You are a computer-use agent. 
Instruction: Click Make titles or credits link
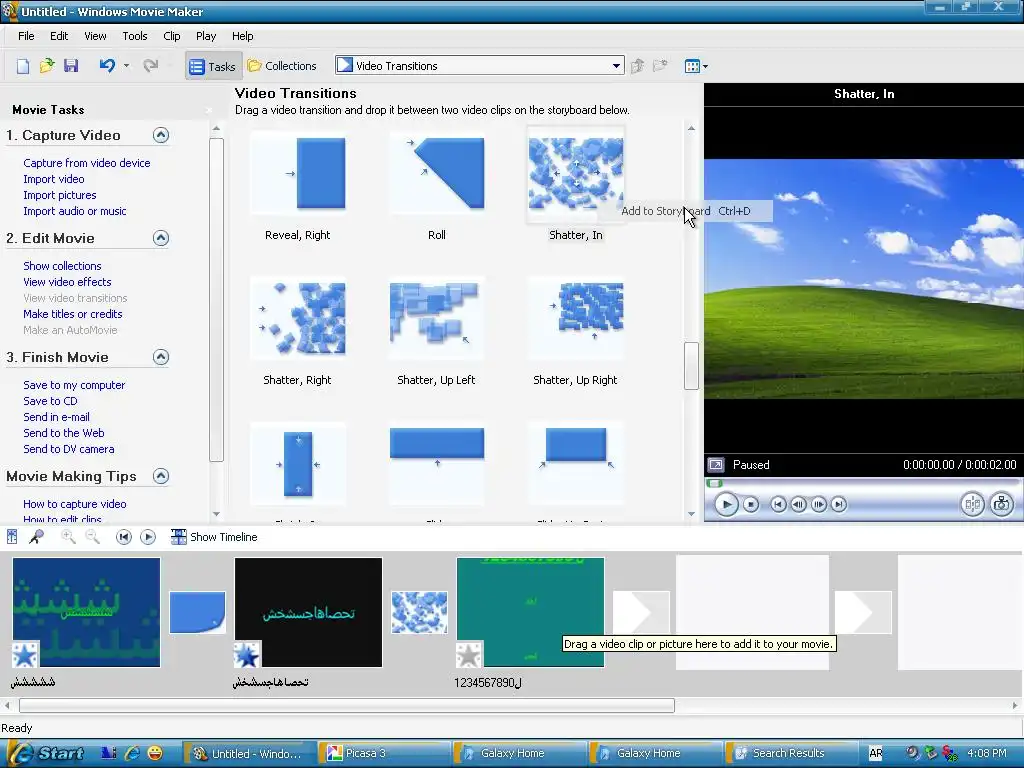click(x=72, y=314)
